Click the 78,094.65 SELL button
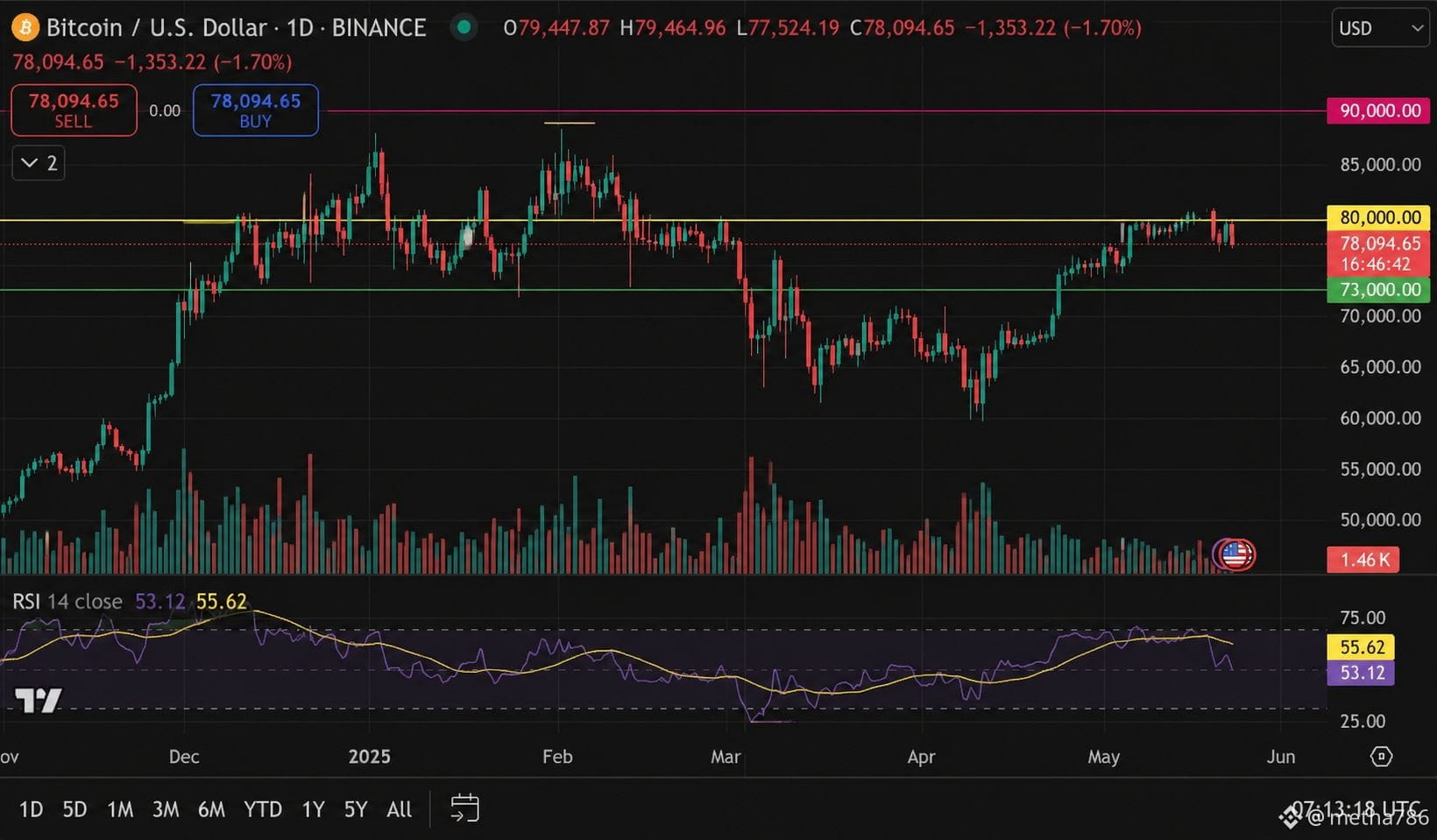1437x840 pixels. [74, 110]
